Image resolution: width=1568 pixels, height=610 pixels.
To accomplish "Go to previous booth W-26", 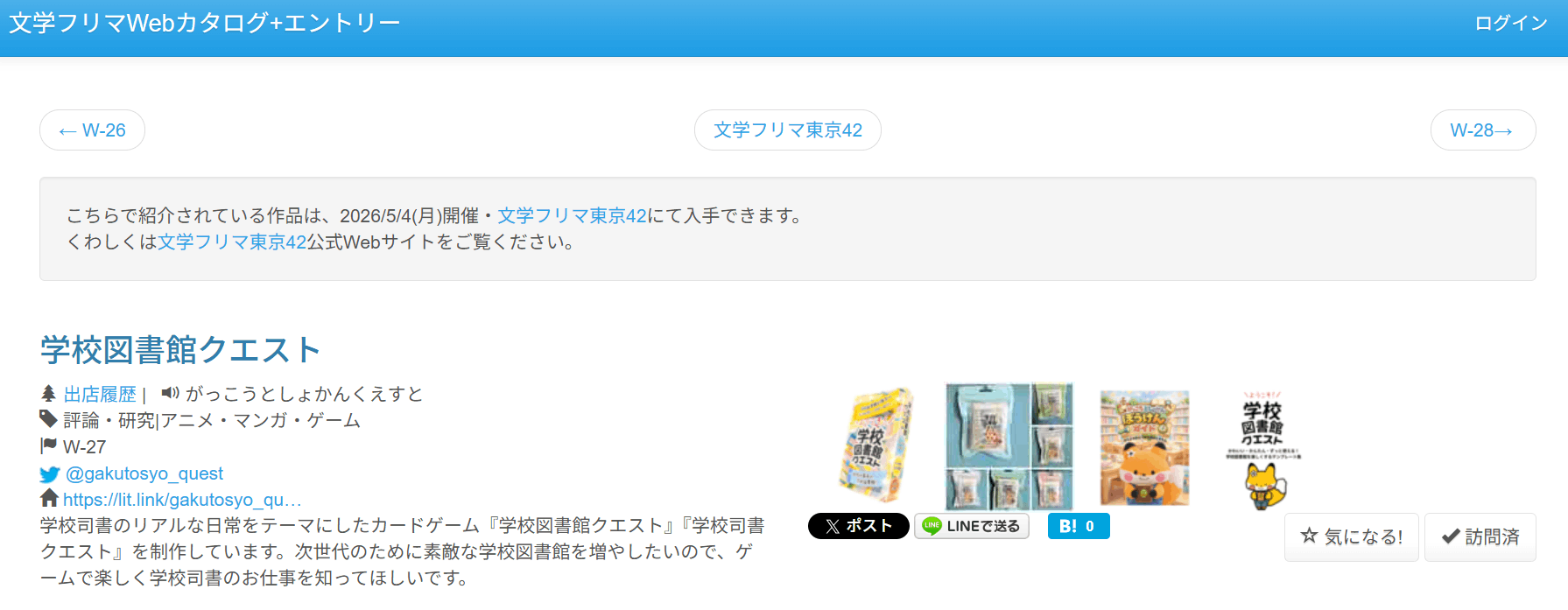I will click(x=92, y=130).
